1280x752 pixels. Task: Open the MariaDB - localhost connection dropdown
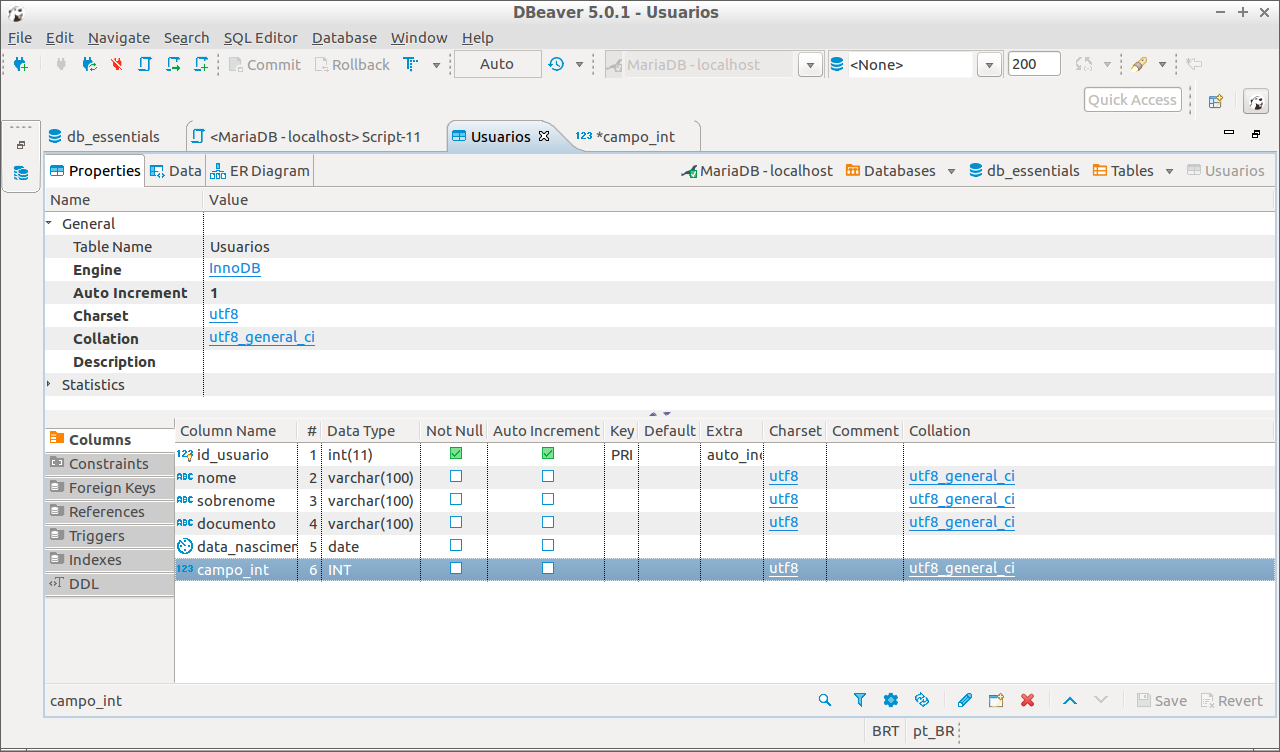(810, 65)
